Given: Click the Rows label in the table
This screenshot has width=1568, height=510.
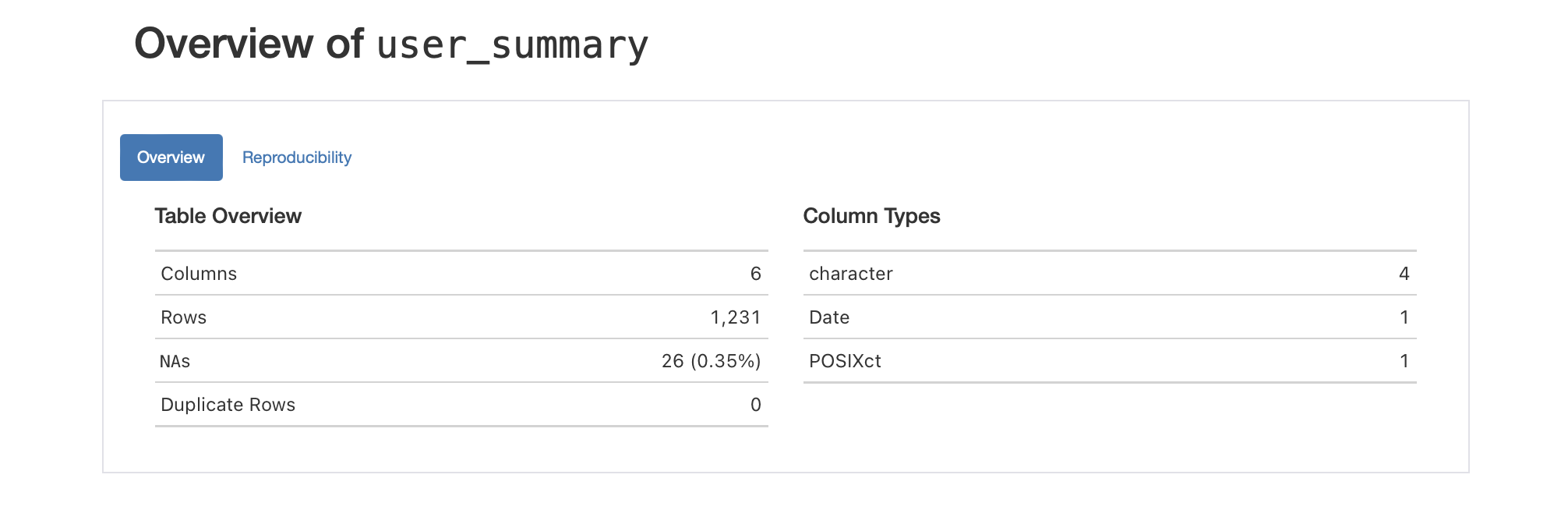Looking at the screenshot, I should (184, 317).
